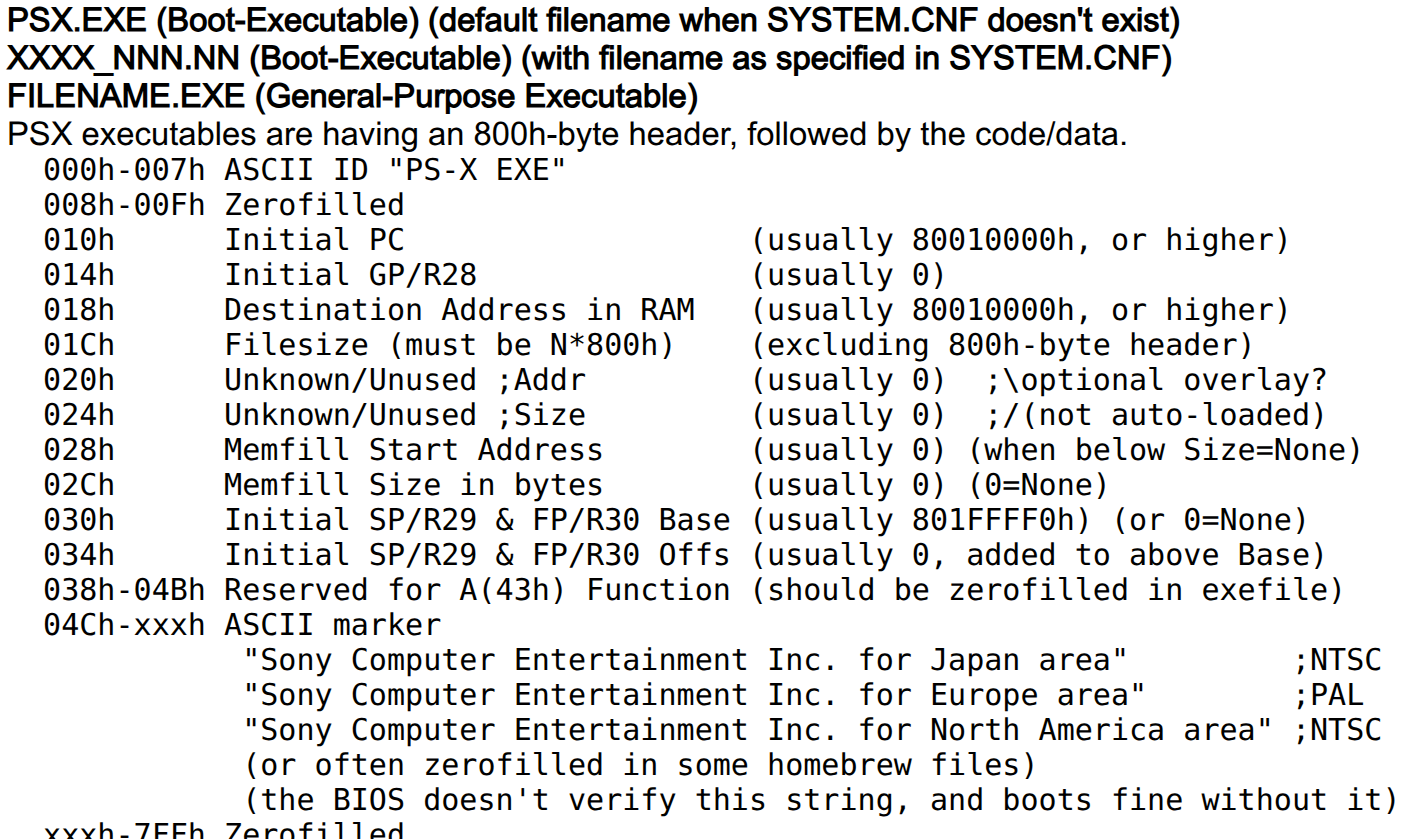Click "Memfill Size in bytes"

[414, 485]
